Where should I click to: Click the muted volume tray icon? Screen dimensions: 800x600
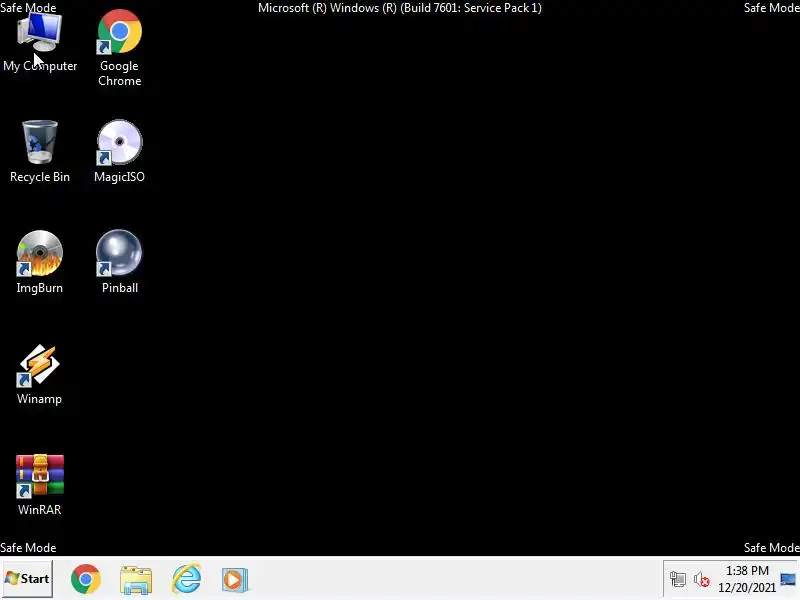tap(702, 580)
